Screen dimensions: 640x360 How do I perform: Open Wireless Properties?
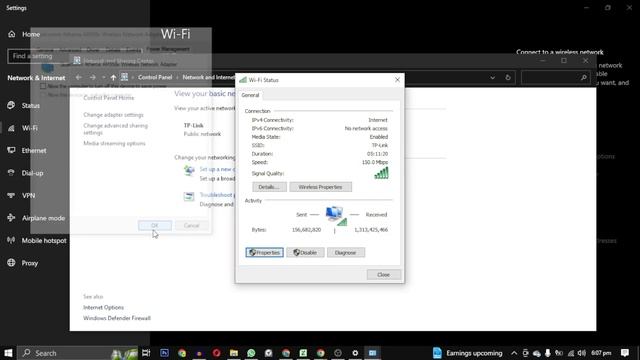coord(320,187)
